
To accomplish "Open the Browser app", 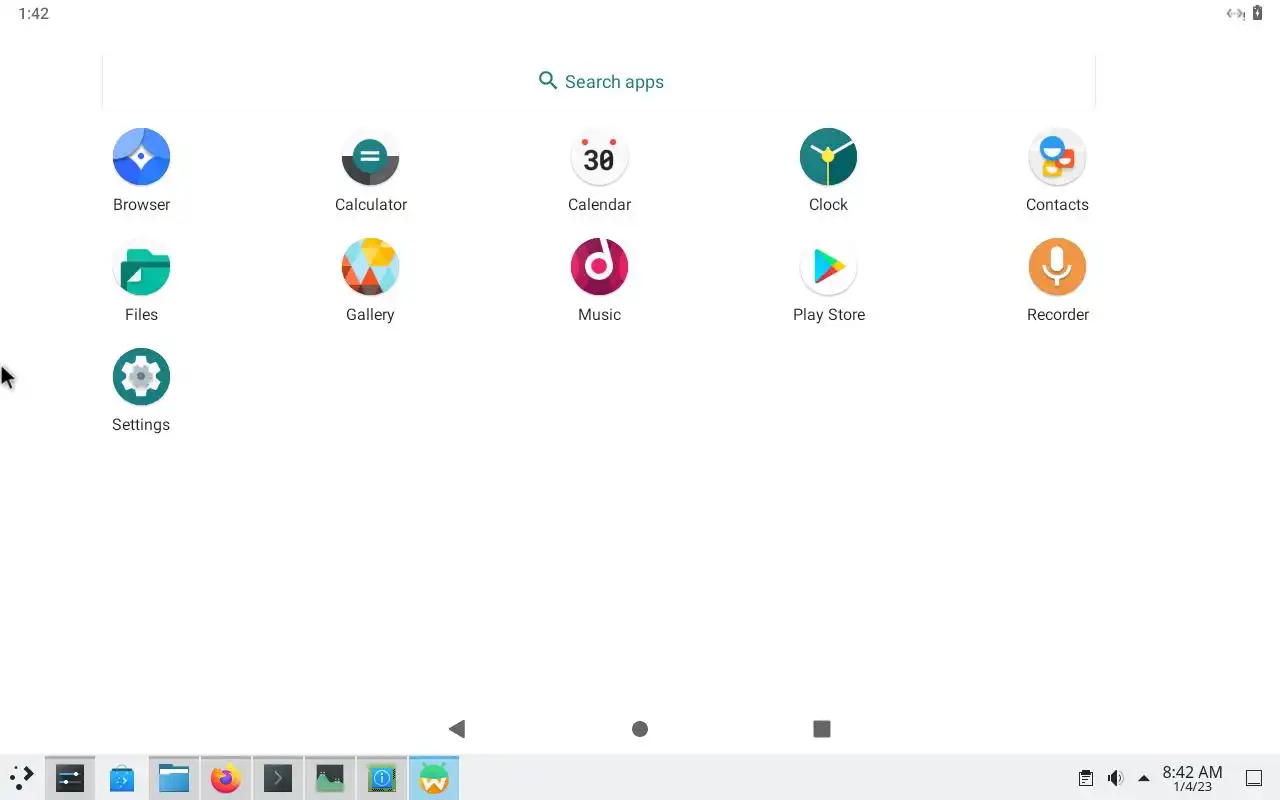I will [141, 157].
